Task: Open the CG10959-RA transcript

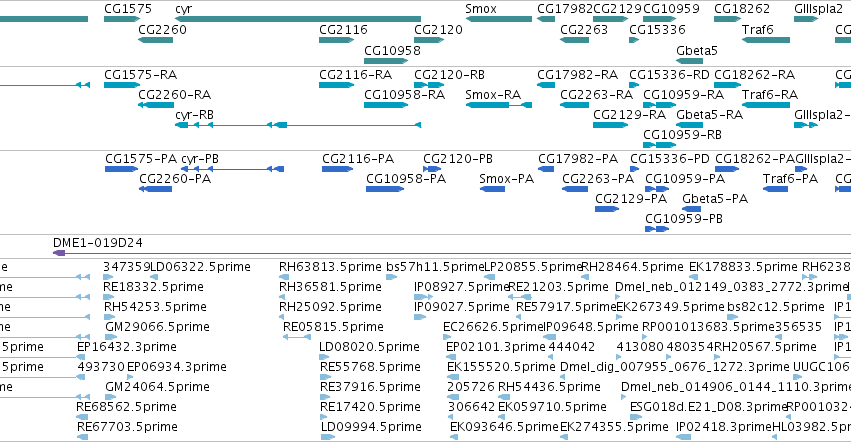Action: (x=659, y=105)
